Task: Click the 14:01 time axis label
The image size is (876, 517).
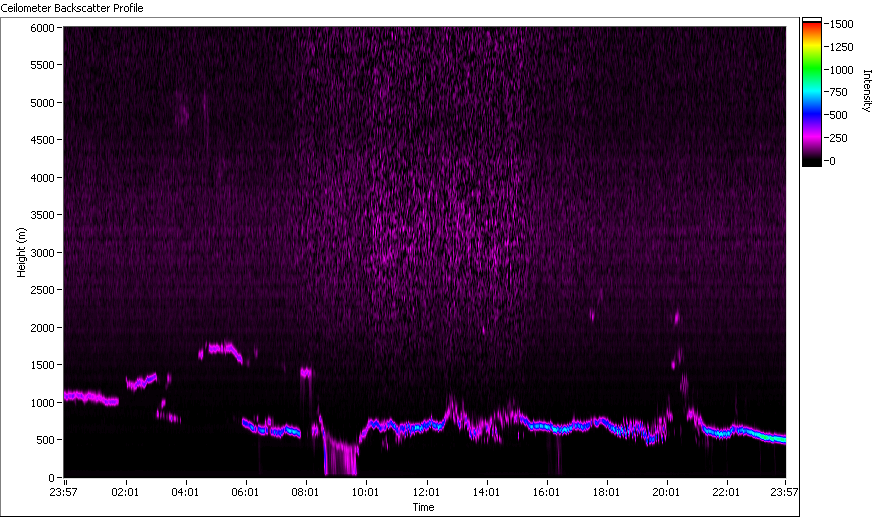Action: coord(486,492)
